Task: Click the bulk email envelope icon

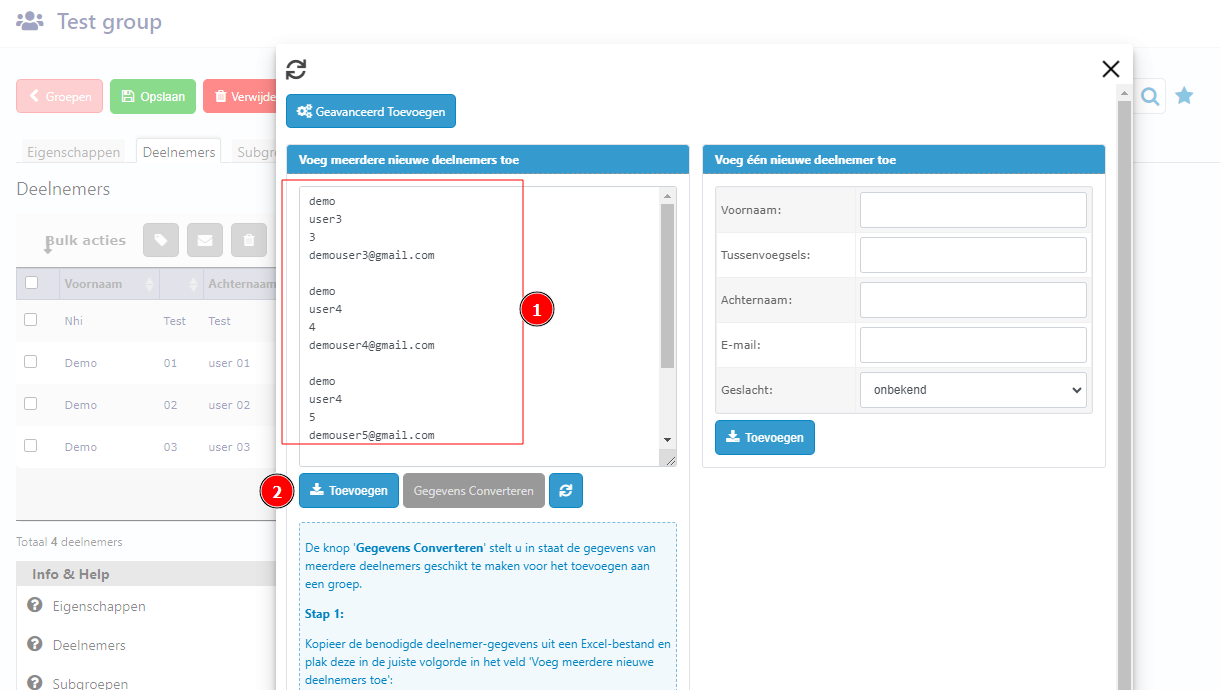Action: point(205,240)
